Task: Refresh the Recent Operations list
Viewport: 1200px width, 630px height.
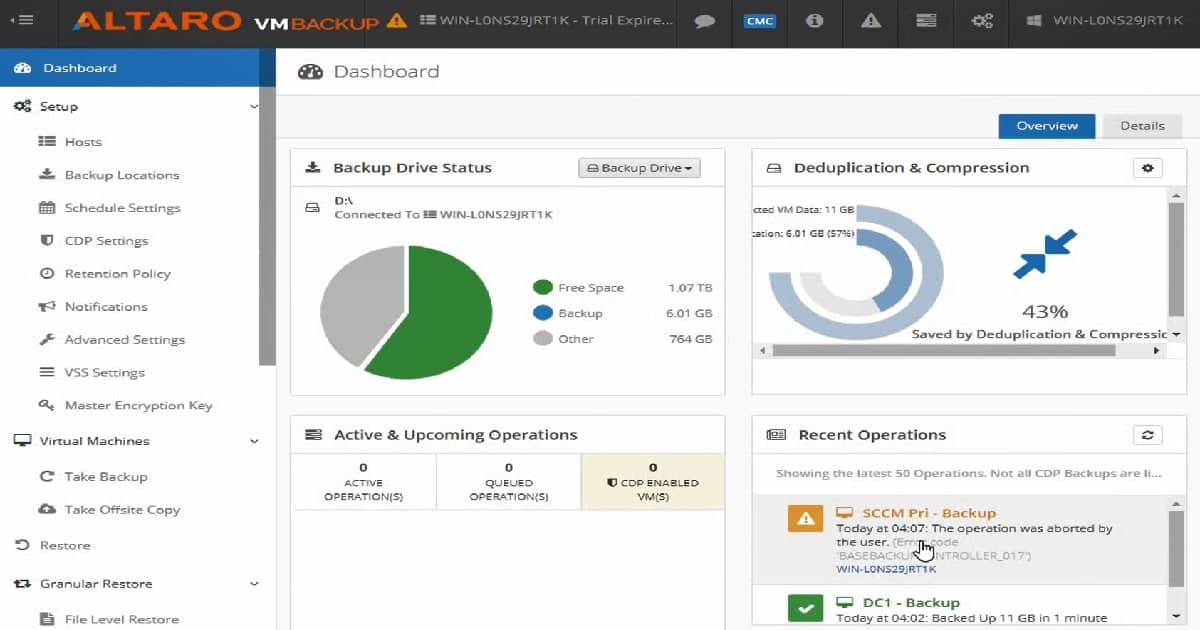Action: point(1147,435)
